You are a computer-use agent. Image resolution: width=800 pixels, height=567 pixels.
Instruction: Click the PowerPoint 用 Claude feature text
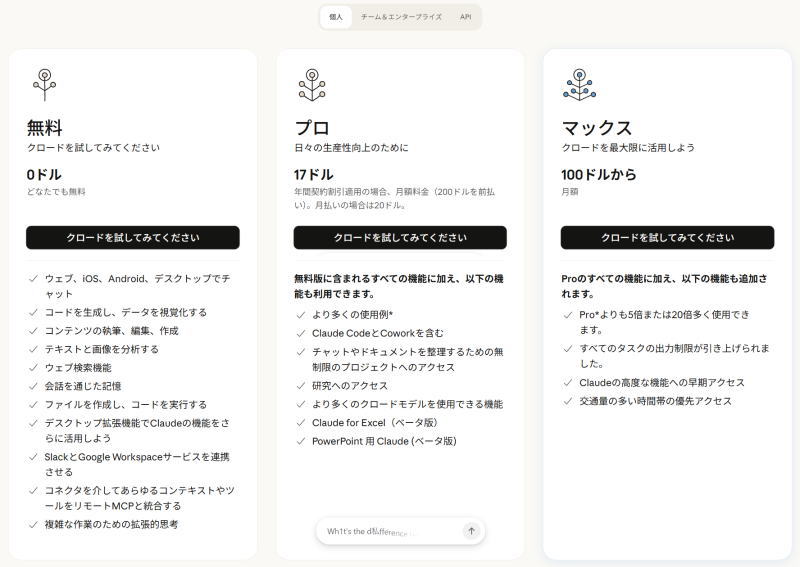point(383,441)
